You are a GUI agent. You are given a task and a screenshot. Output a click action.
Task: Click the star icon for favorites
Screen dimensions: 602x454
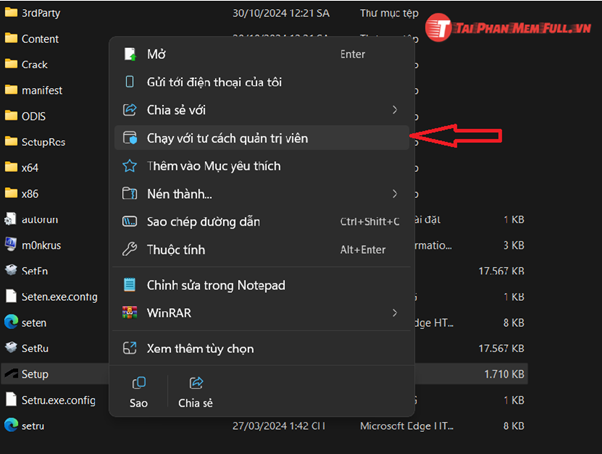click(x=129, y=166)
